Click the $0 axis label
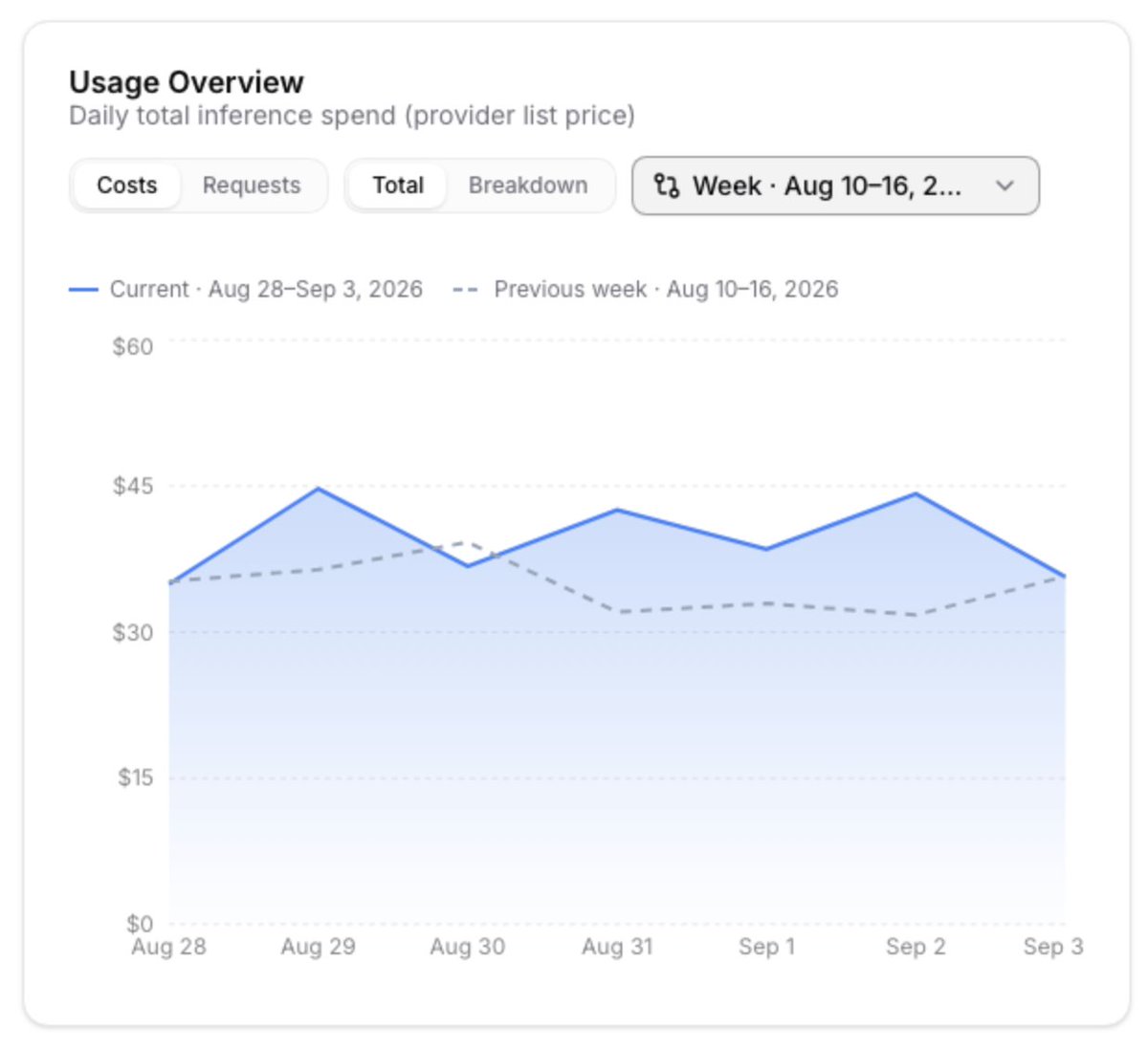The height and width of the screenshot is (1049, 1148). point(140,924)
